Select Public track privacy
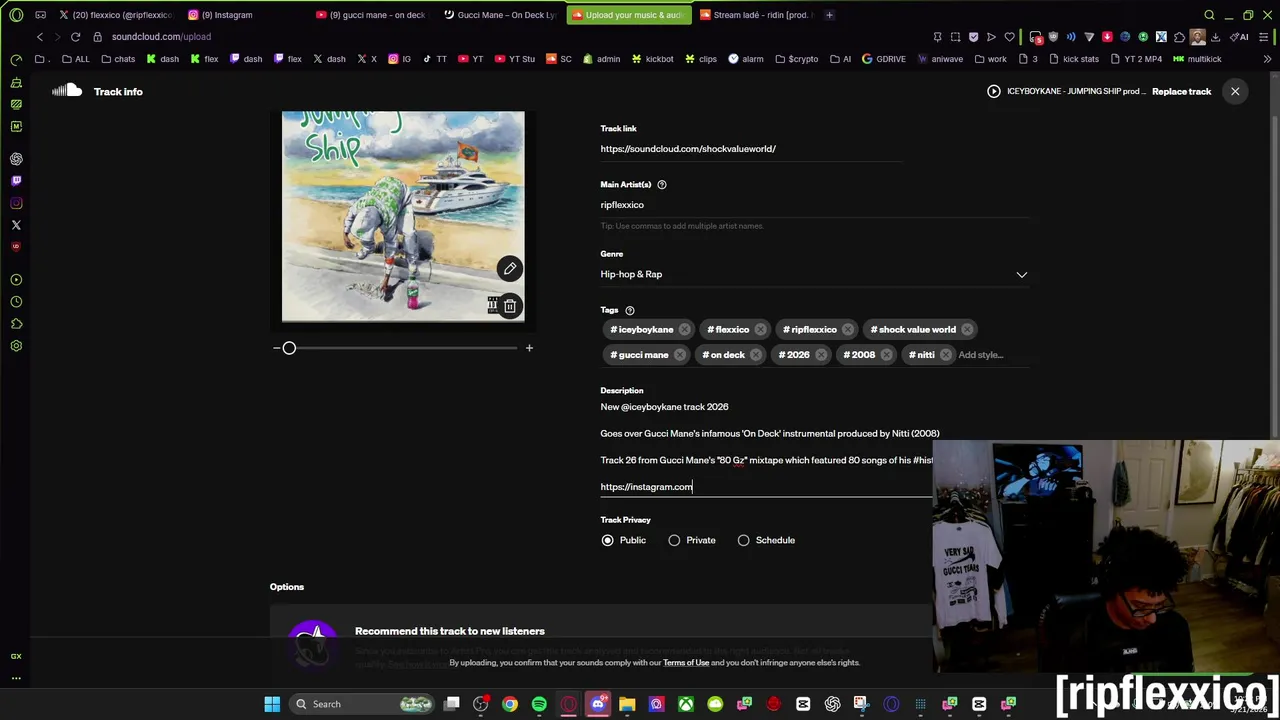Screen dimensions: 1280x720 pyautogui.click(x=607, y=540)
